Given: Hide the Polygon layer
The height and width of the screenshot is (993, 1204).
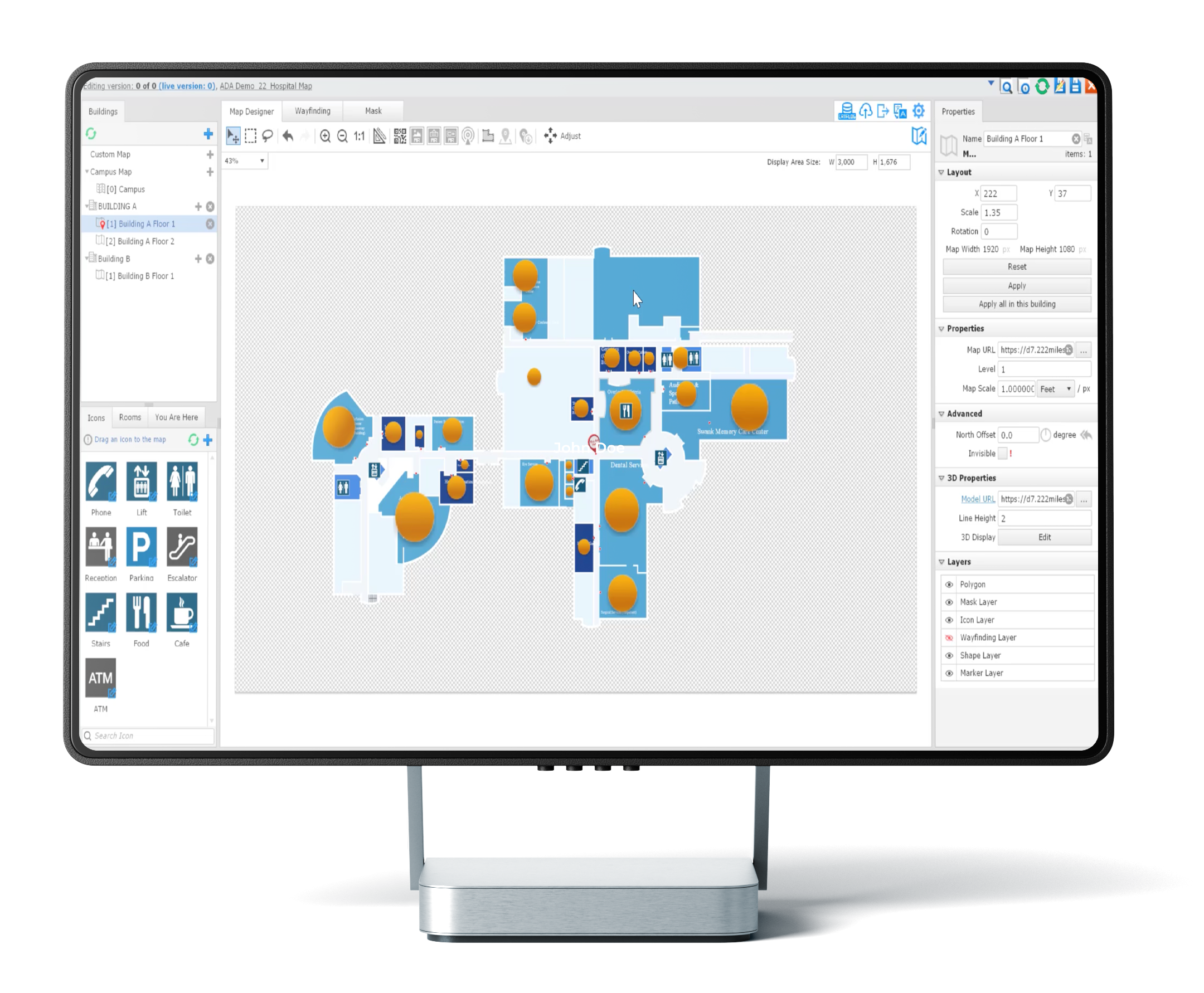Looking at the screenshot, I should 949,585.
